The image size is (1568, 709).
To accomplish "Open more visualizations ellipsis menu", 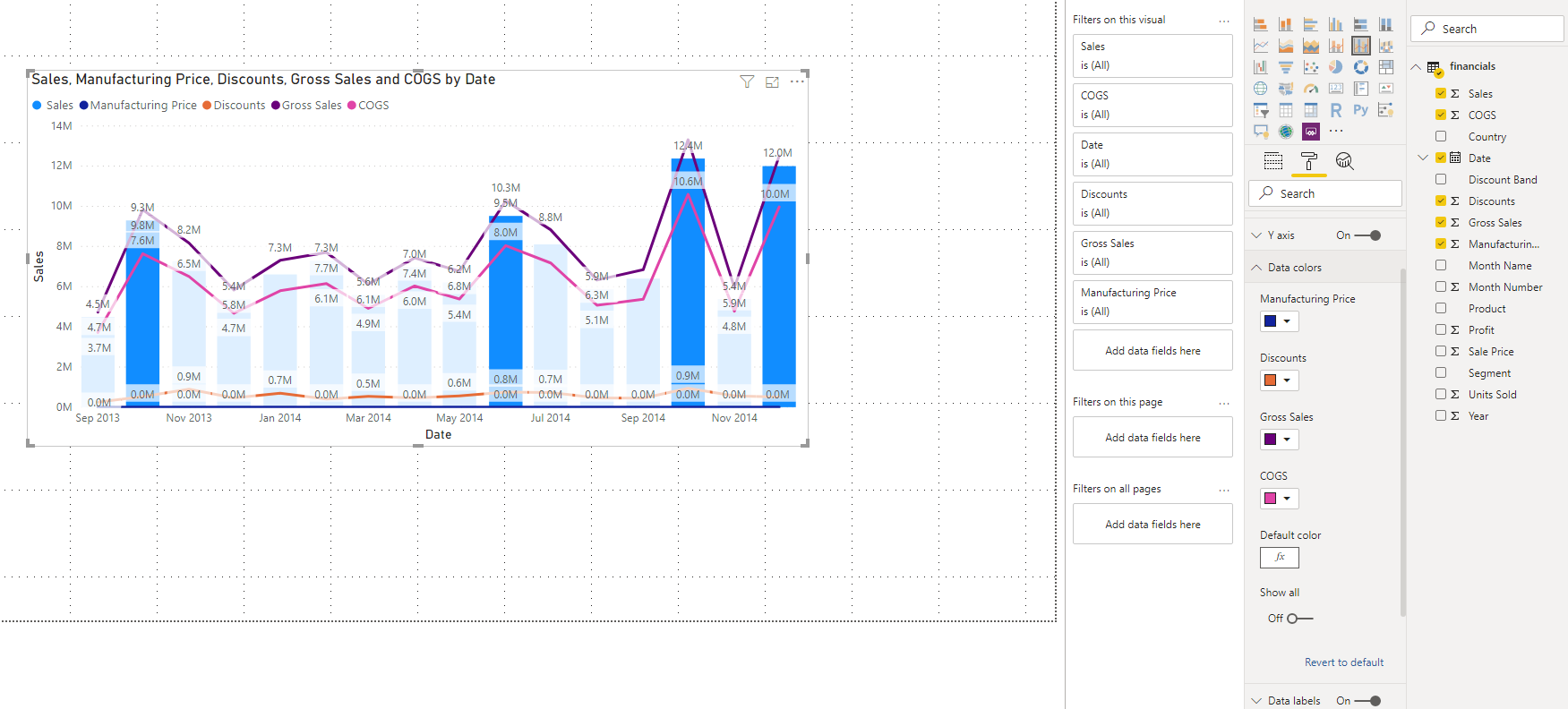I will coord(1336,132).
